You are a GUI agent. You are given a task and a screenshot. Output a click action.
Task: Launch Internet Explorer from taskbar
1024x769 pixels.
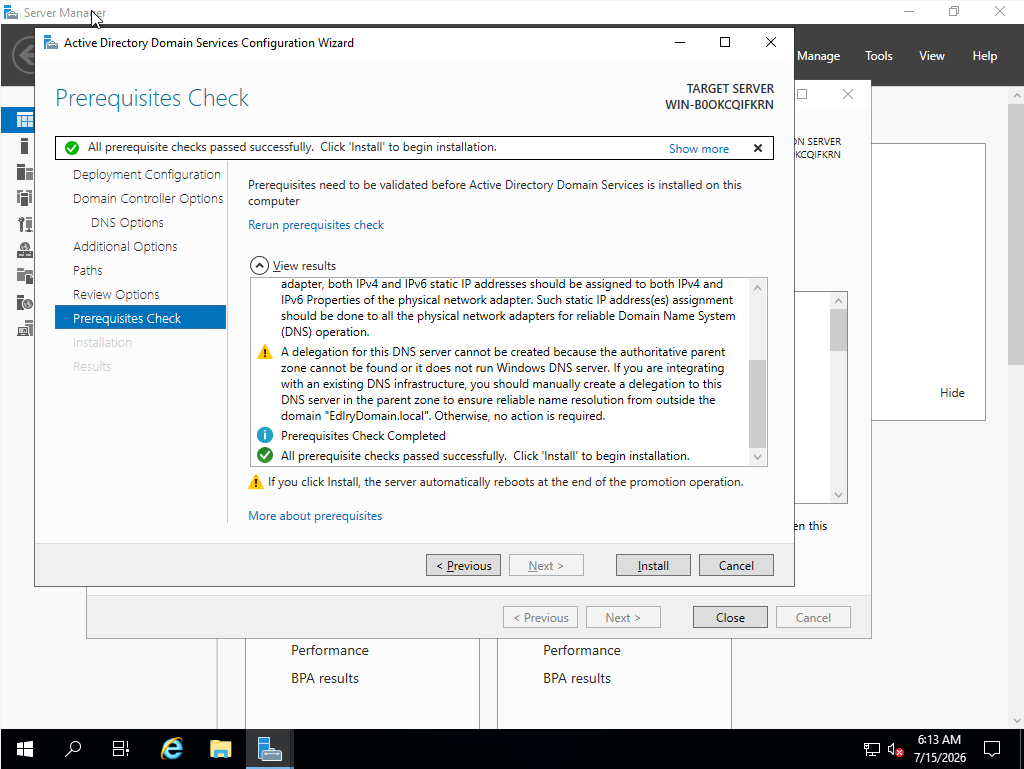click(172, 749)
